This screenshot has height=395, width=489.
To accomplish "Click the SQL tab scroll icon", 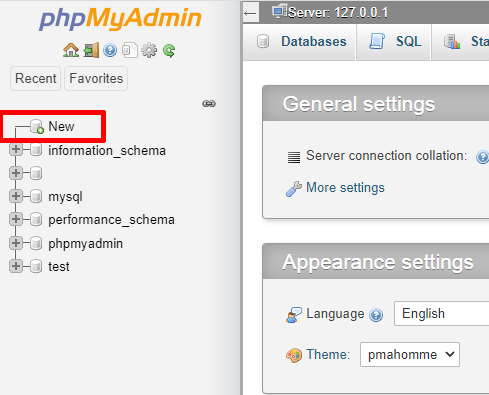I will click(377, 41).
